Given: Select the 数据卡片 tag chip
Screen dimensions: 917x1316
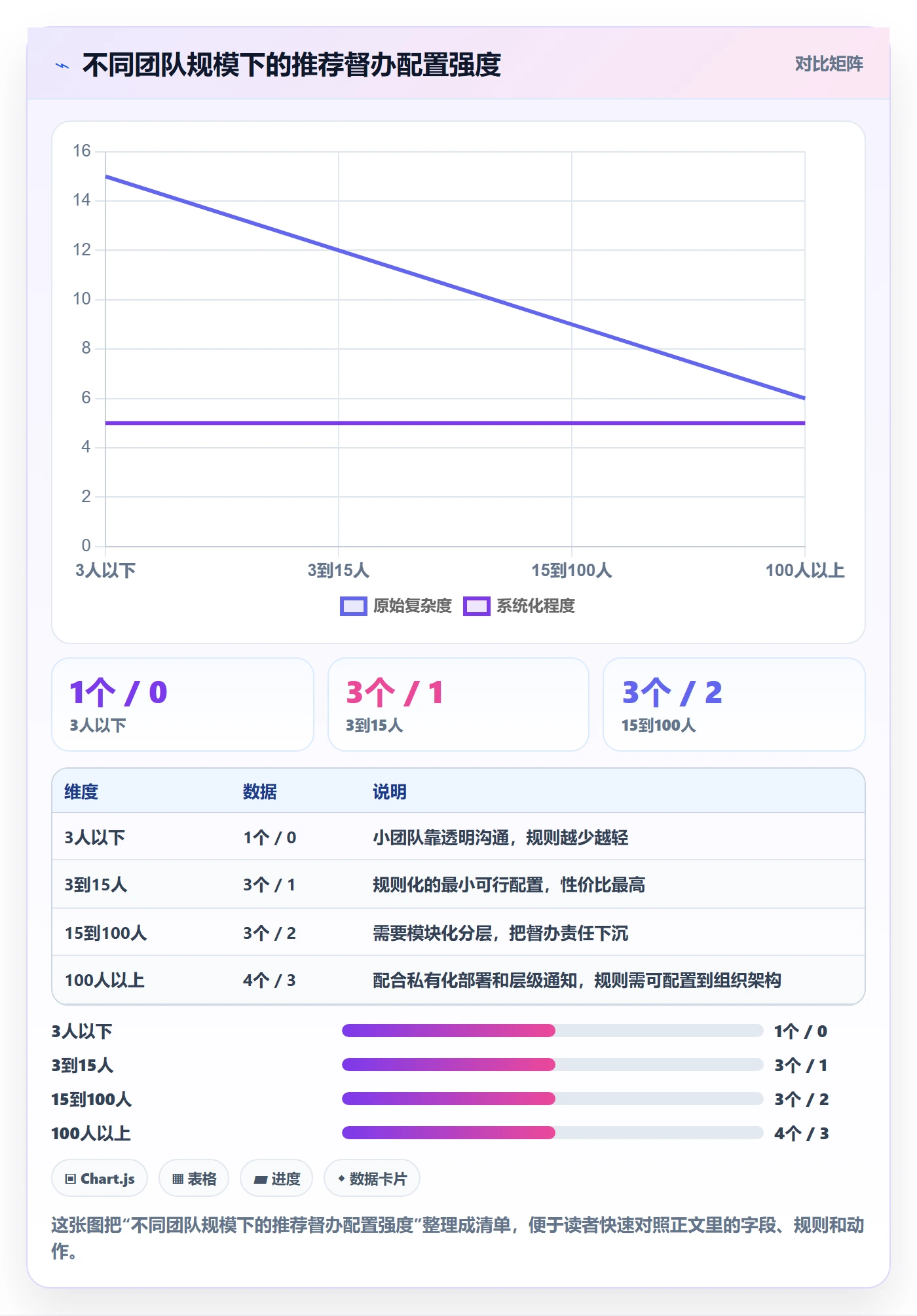Looking at the screenshot, I should click(x=372, y=1179).
